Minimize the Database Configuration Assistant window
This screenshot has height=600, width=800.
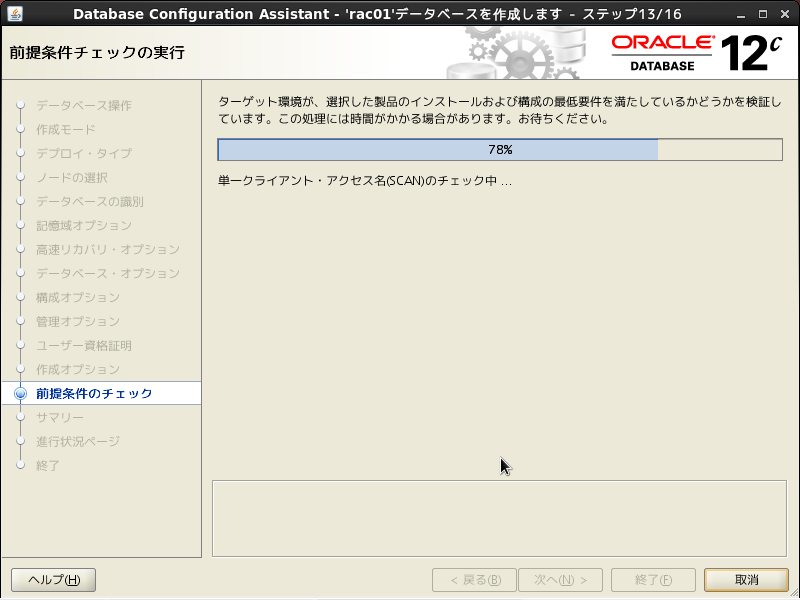(x=741, y=14)
